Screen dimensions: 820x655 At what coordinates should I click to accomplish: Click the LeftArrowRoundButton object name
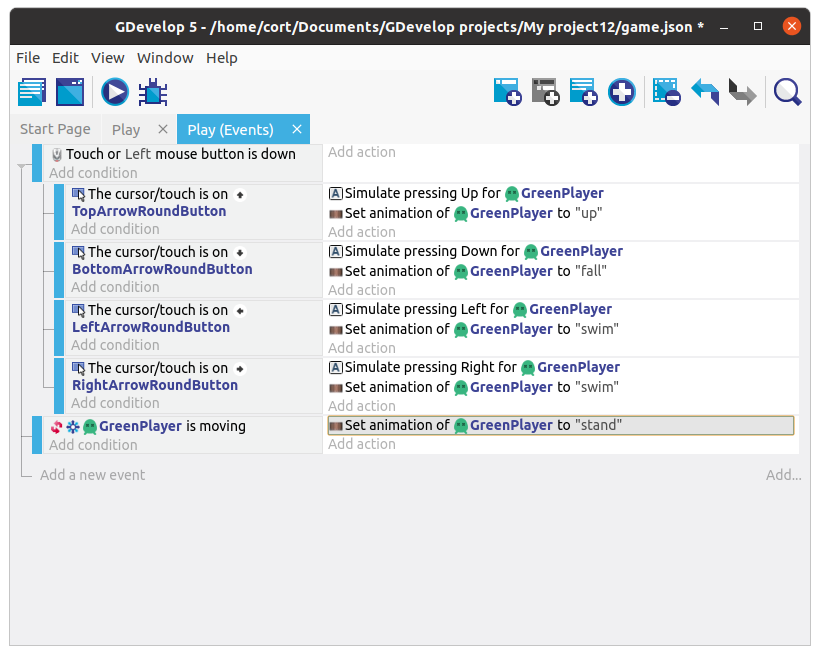click(x=151, y=328)
